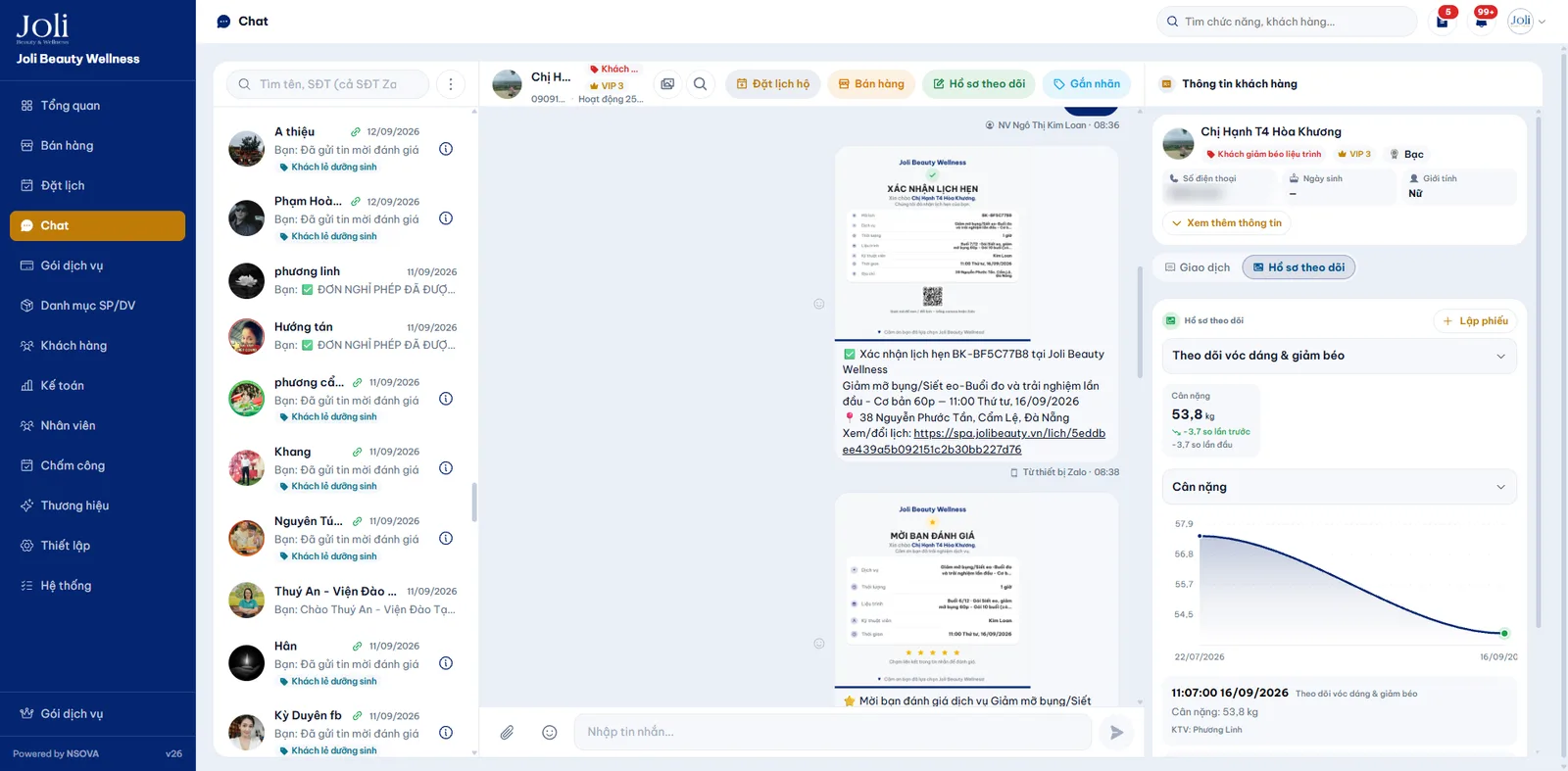Click info icon on Hân conversation
The image size is (1568, 771).
click(446, 663)
